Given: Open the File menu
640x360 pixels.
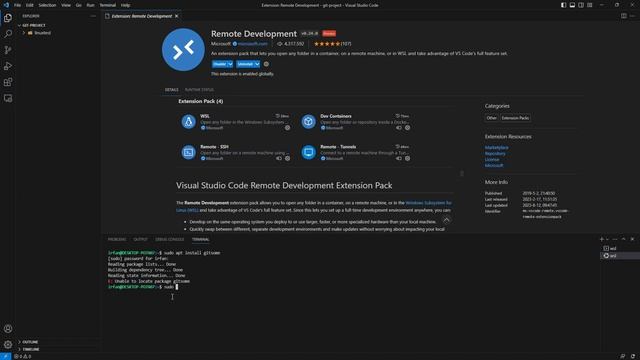Looking at the screenshot, I should [x=18, y=5].
